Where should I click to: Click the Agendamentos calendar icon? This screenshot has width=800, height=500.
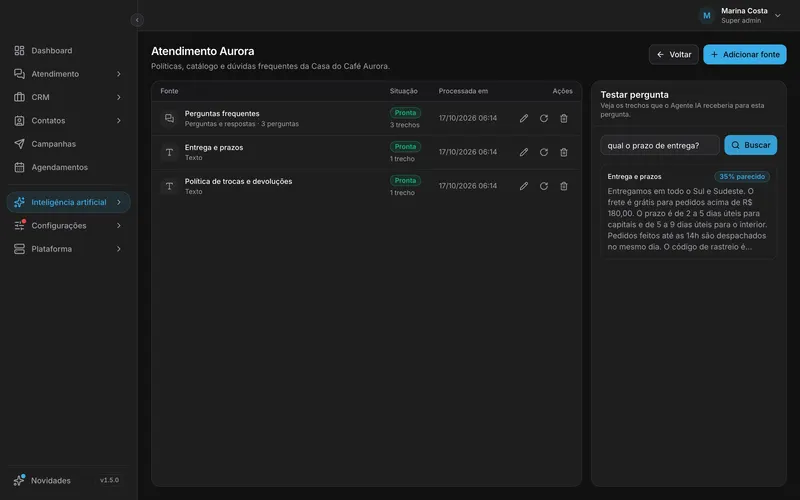[x=19, y=167]
